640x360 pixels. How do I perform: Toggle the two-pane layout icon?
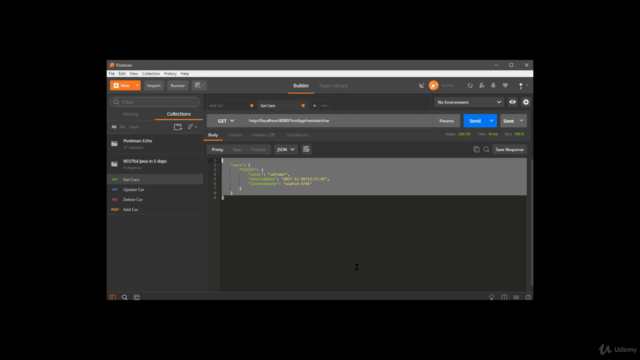click(504, 297)
